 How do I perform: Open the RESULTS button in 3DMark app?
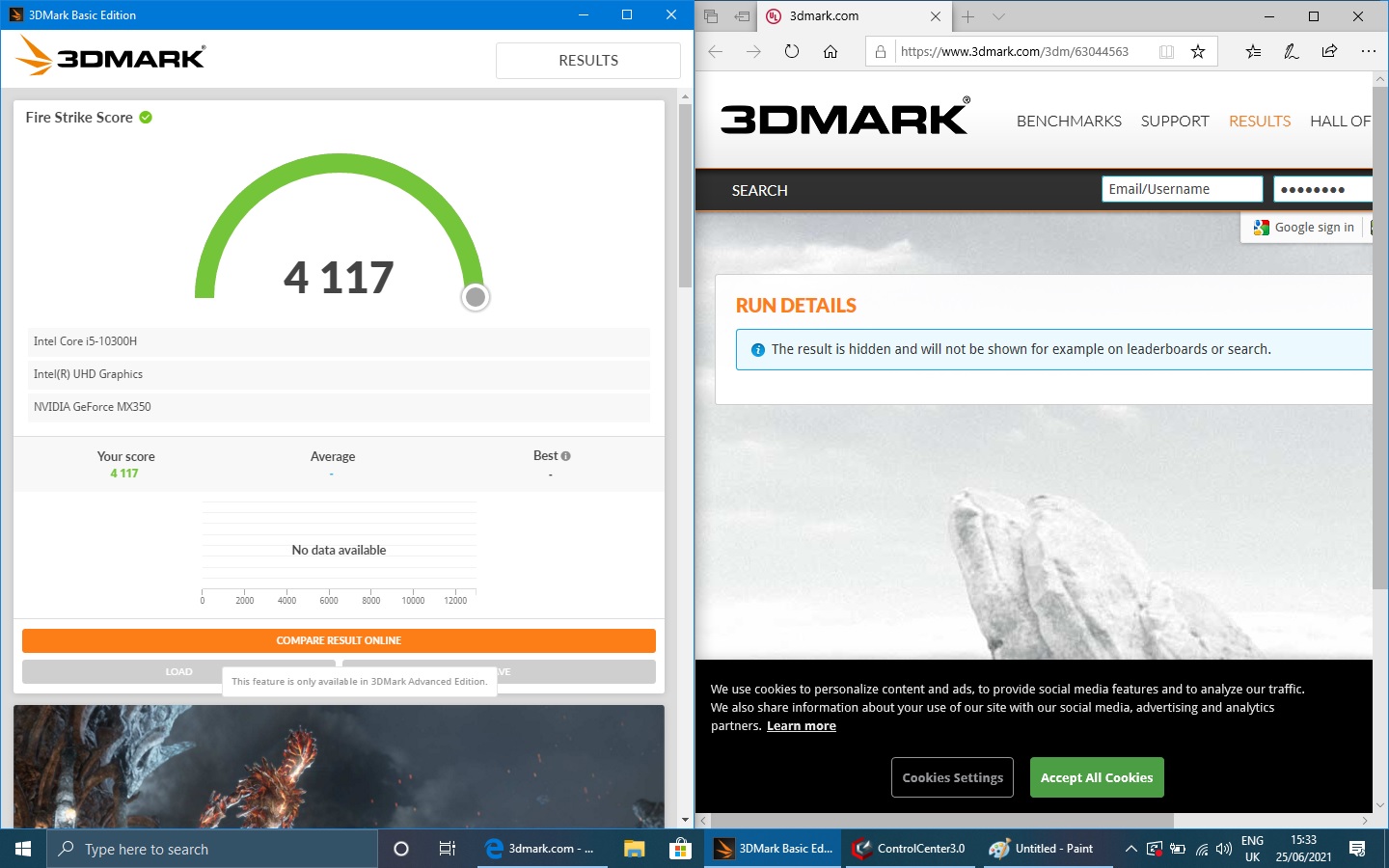588,60
